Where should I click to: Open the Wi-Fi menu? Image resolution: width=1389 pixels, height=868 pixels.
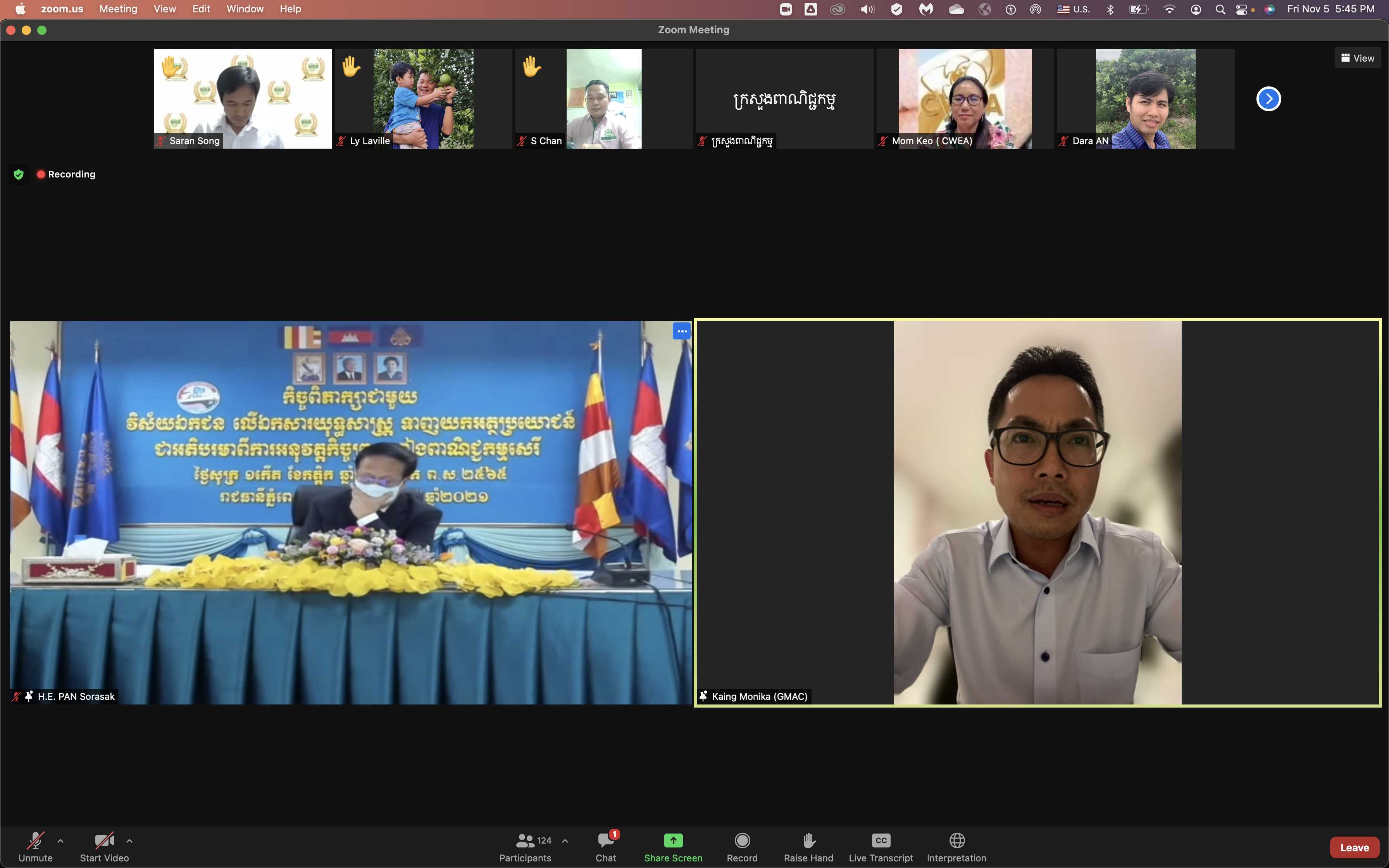[x=1169, y=9]
